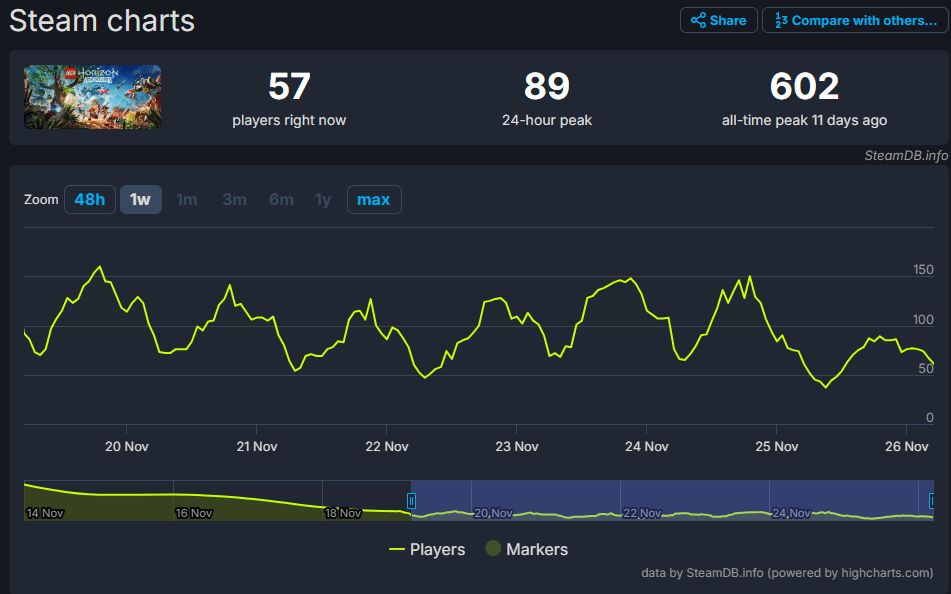The height and width of the screenshot is (594, 951).
Task: Click the LEGO Horizon game thumbnail
Action: pyautogui.click(x=93, y=97)
